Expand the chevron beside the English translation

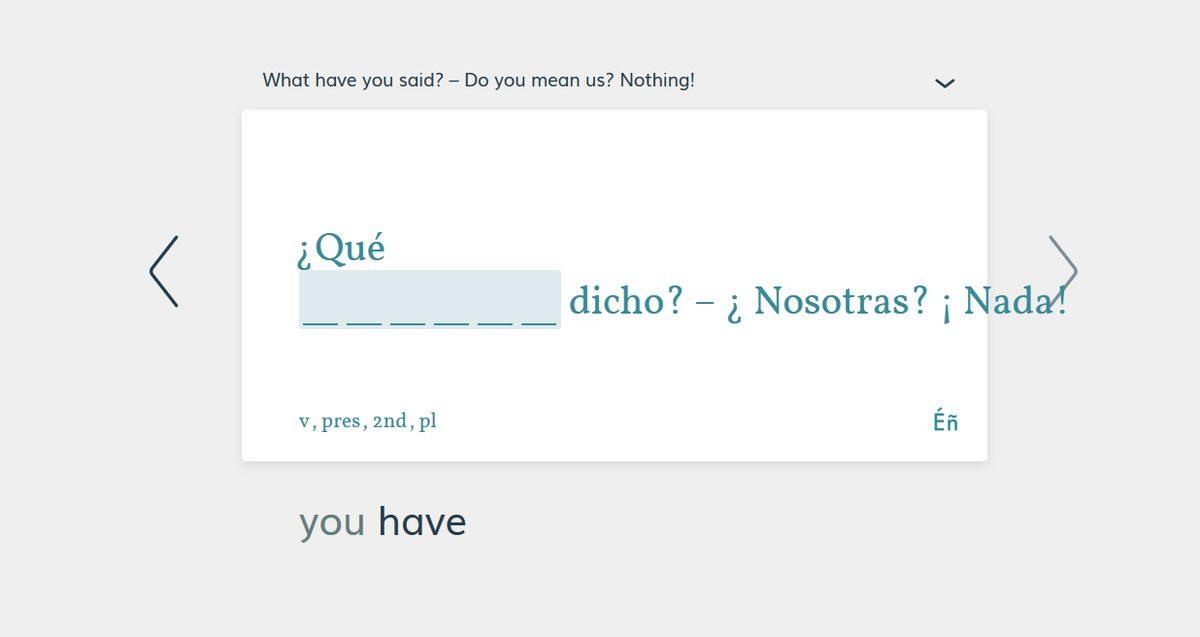pos(944,83)
